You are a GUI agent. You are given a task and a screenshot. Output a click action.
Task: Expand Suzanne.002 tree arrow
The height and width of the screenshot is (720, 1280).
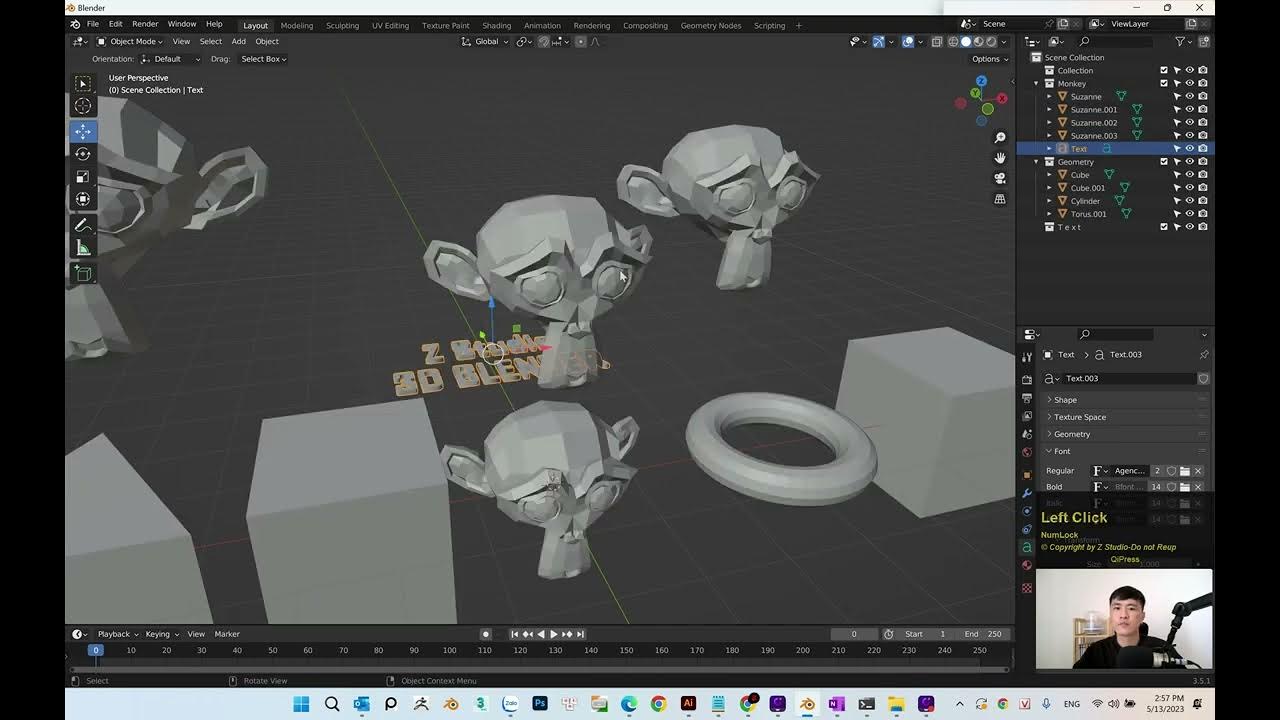click(1049, 123)
